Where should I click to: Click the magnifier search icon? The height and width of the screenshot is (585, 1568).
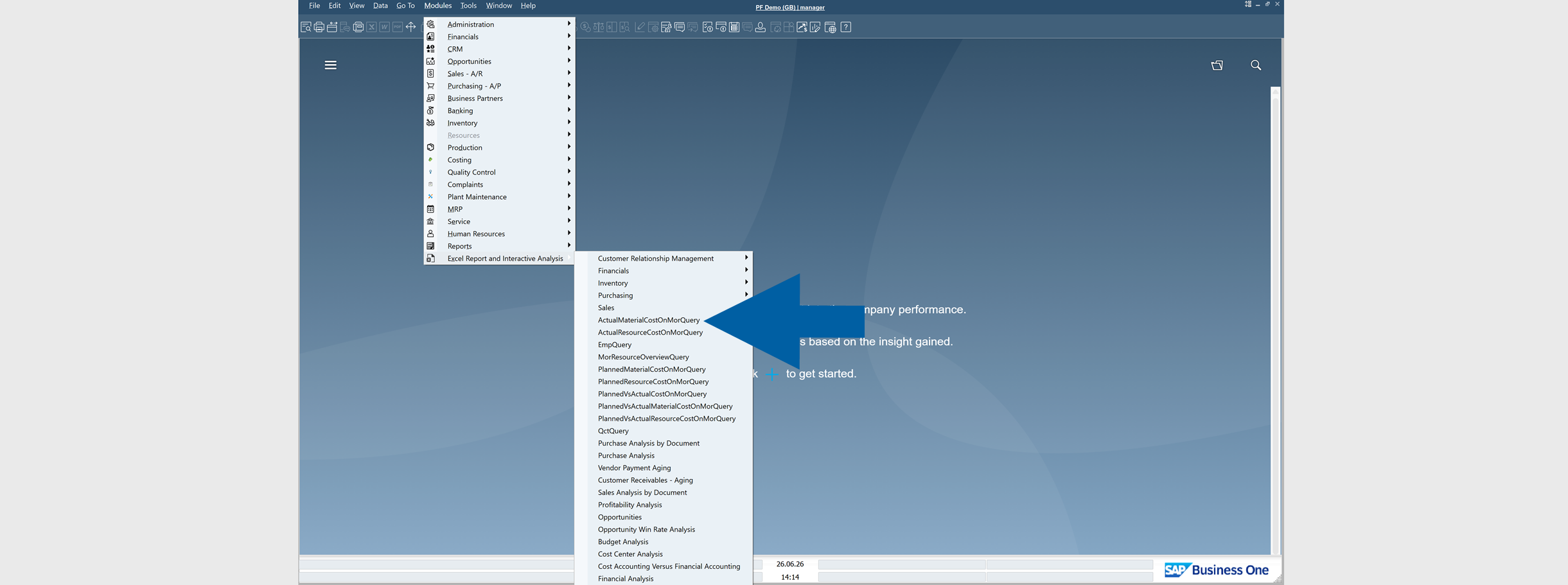tap(1256, 65)
